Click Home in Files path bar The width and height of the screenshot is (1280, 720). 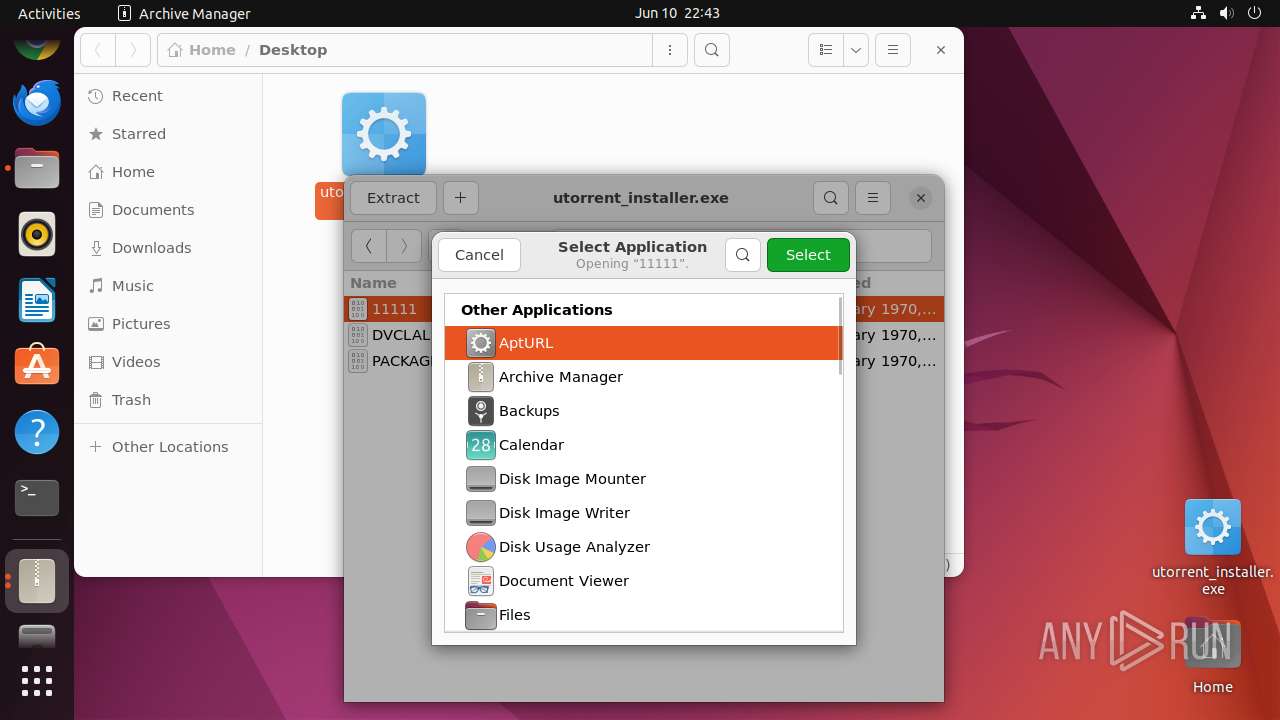(202, 50)
